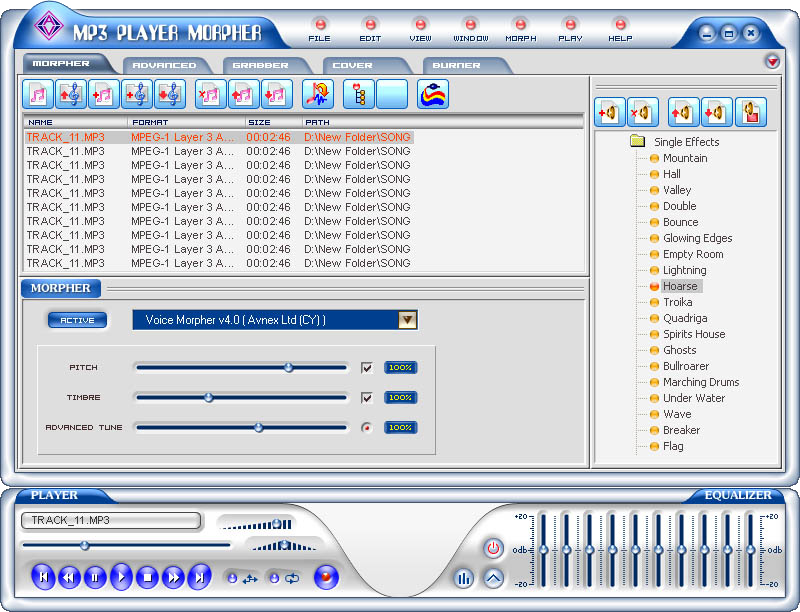Click the Timbre slider handle
This screenshot has width=800, height=612.
209,397
